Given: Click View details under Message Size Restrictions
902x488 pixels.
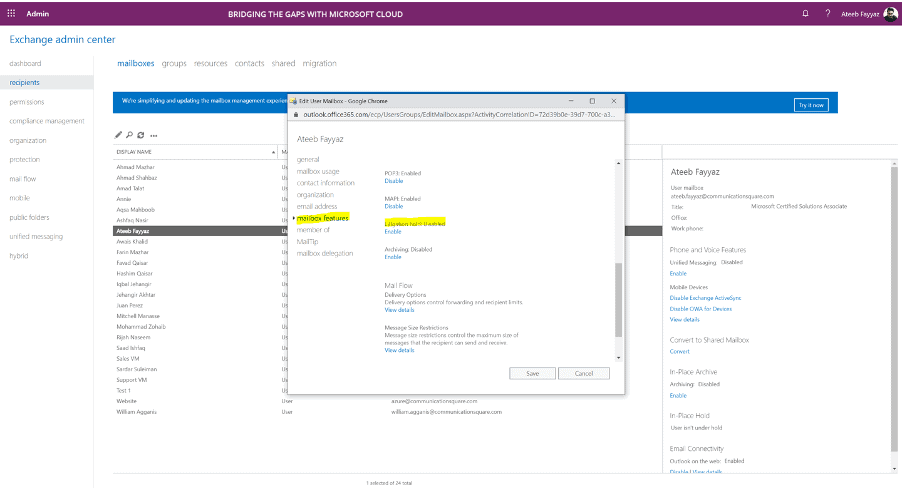Looking at the screenshot, I should (399, 350).
